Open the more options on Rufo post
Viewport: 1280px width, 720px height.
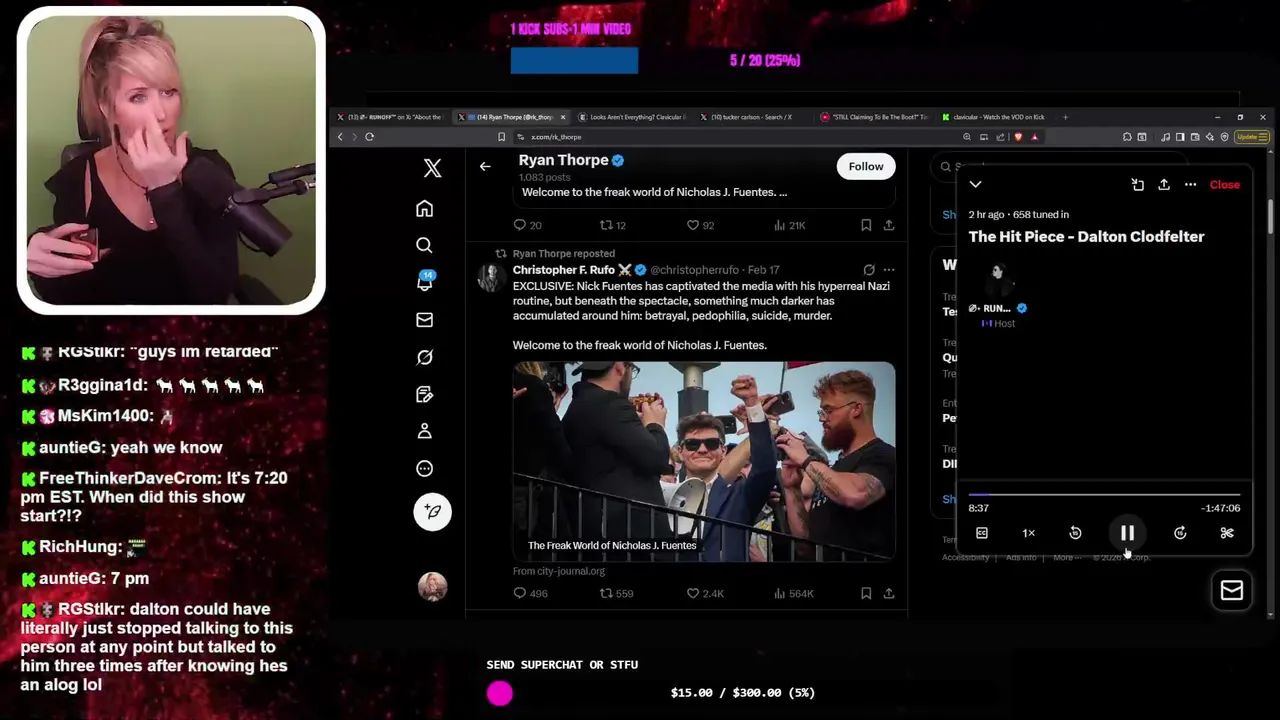pyautogui.click(x=888, y=270)
